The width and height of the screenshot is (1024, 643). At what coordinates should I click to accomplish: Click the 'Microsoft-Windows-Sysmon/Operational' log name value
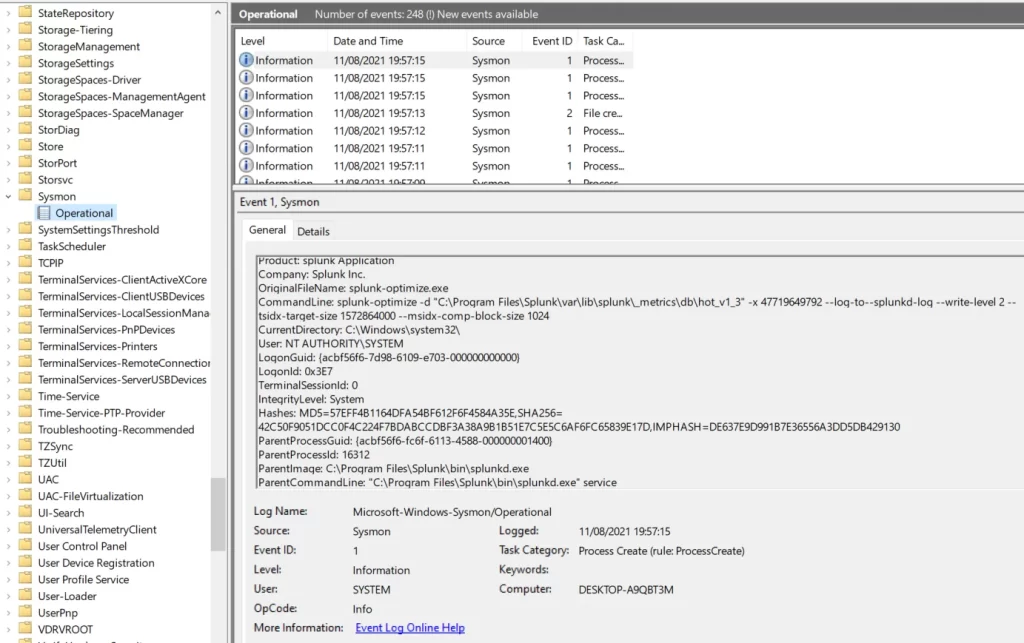(x=452, y=512)
